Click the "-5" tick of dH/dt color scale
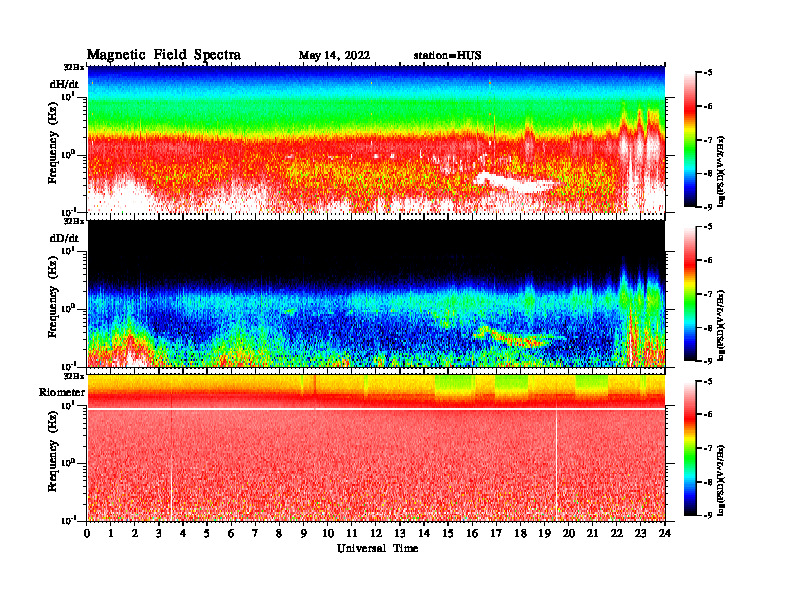Screen dimensions: 792x612 pyautogui.click(x=708, y=73)
